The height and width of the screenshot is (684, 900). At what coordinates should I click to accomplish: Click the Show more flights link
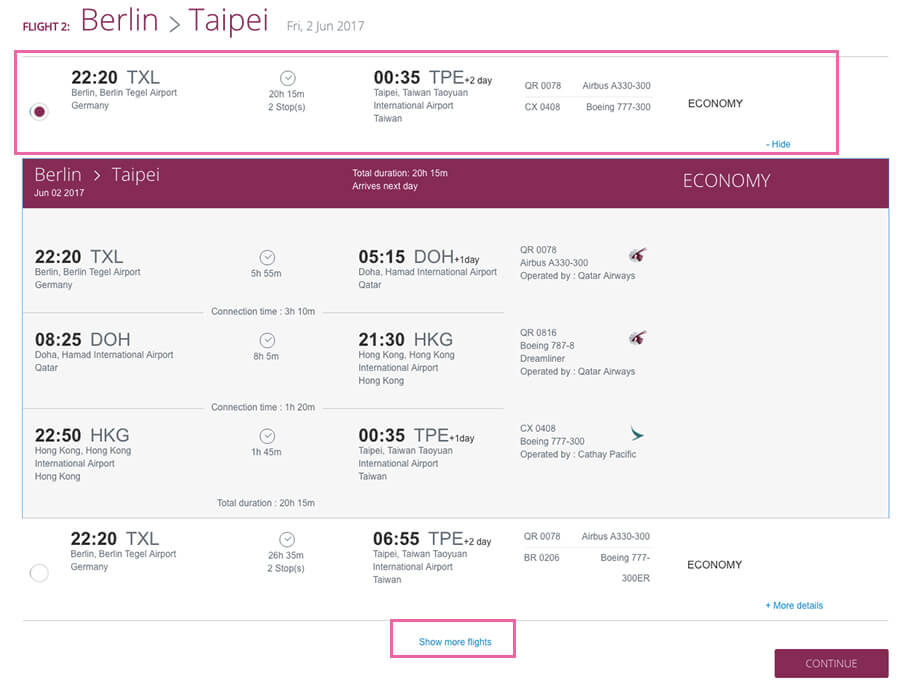[455, 642]
